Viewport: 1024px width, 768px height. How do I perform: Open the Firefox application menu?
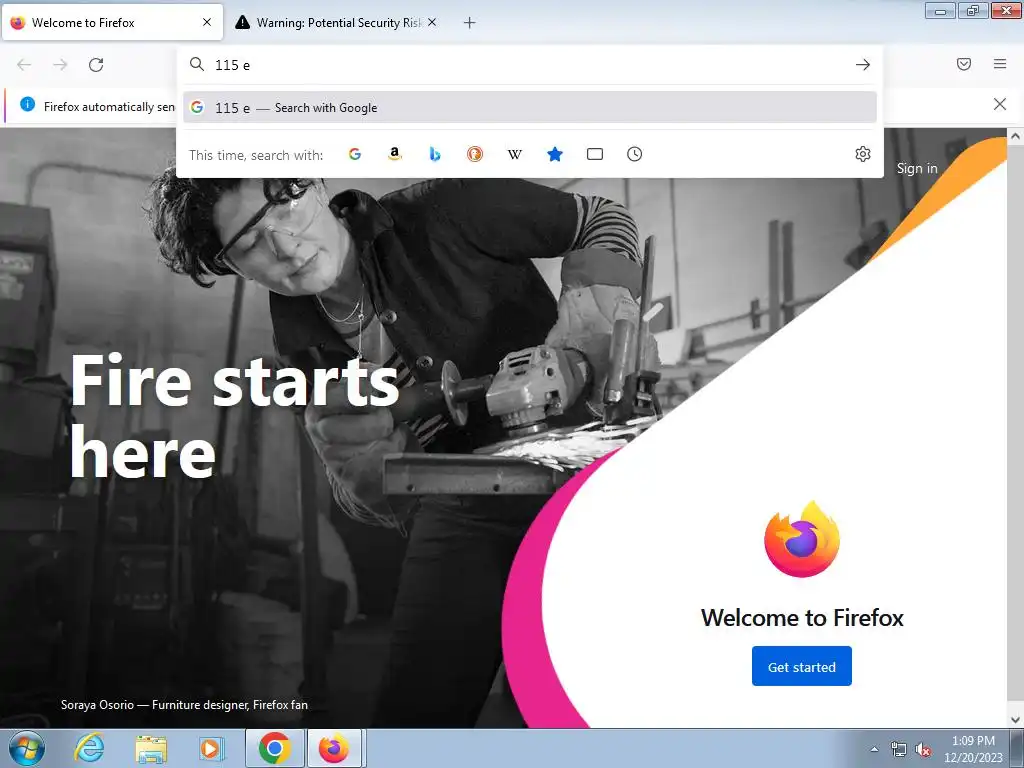(x=1000, y=64)
